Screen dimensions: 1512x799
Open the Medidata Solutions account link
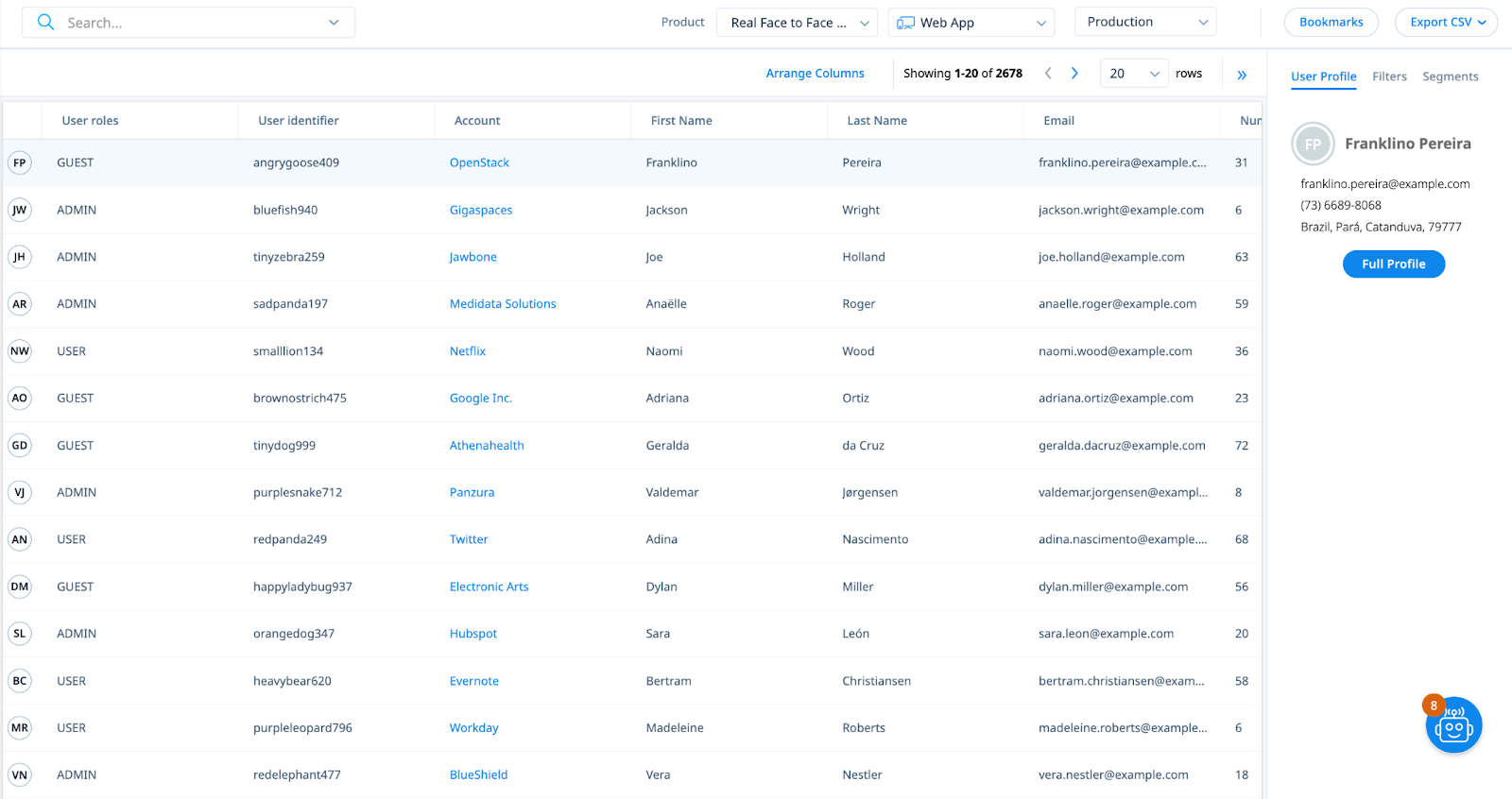click(x=503, y=304)
